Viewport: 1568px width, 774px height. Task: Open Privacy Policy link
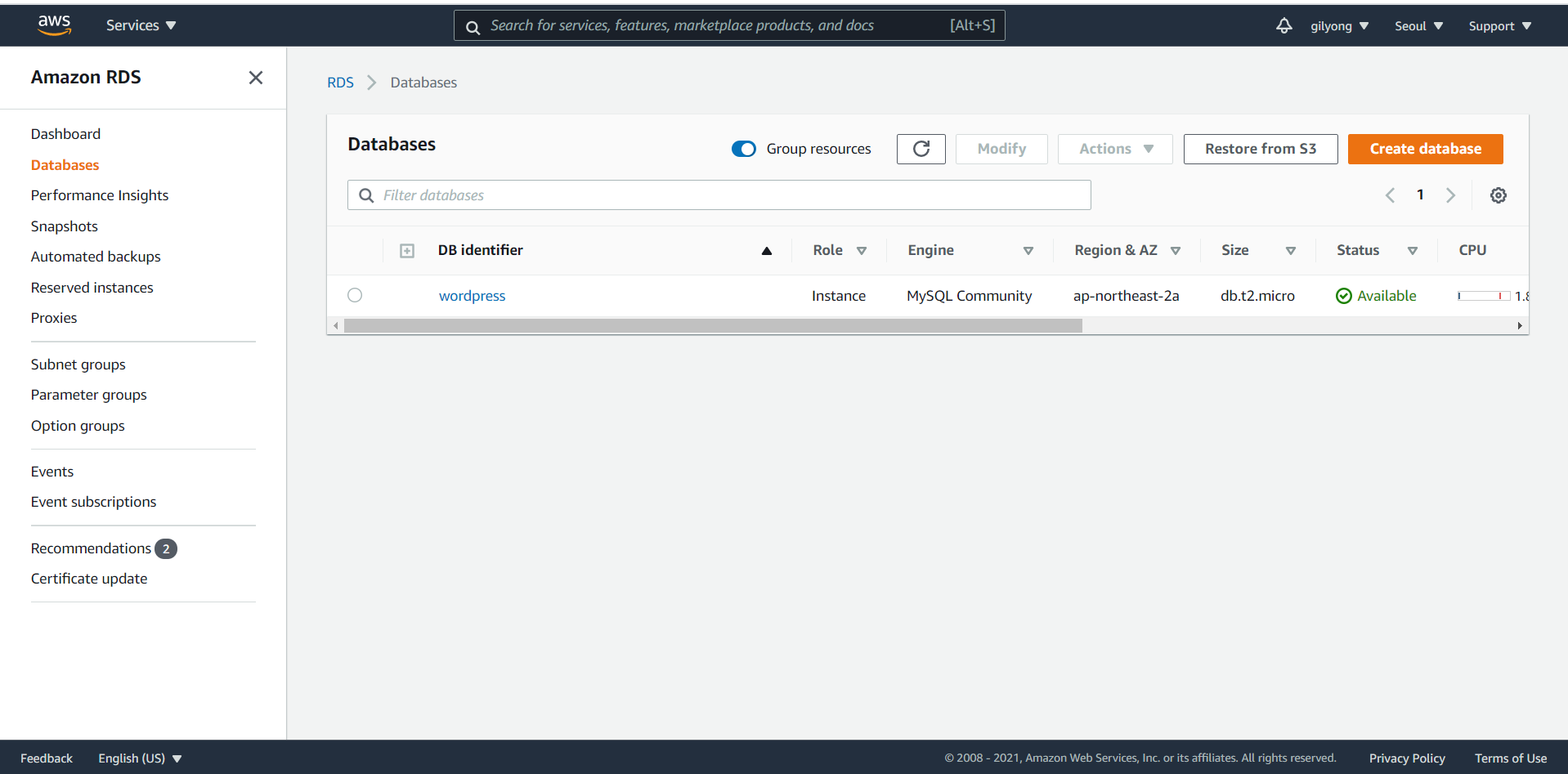click(x=1407, y=758)
